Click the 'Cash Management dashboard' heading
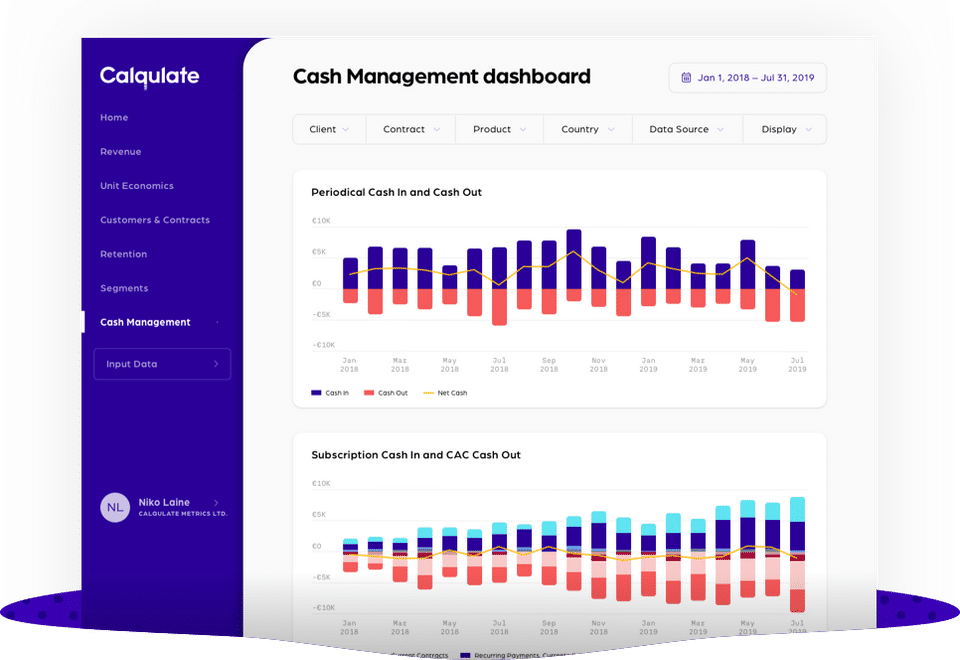Screen dimensions: 960x660 point(442,77)
